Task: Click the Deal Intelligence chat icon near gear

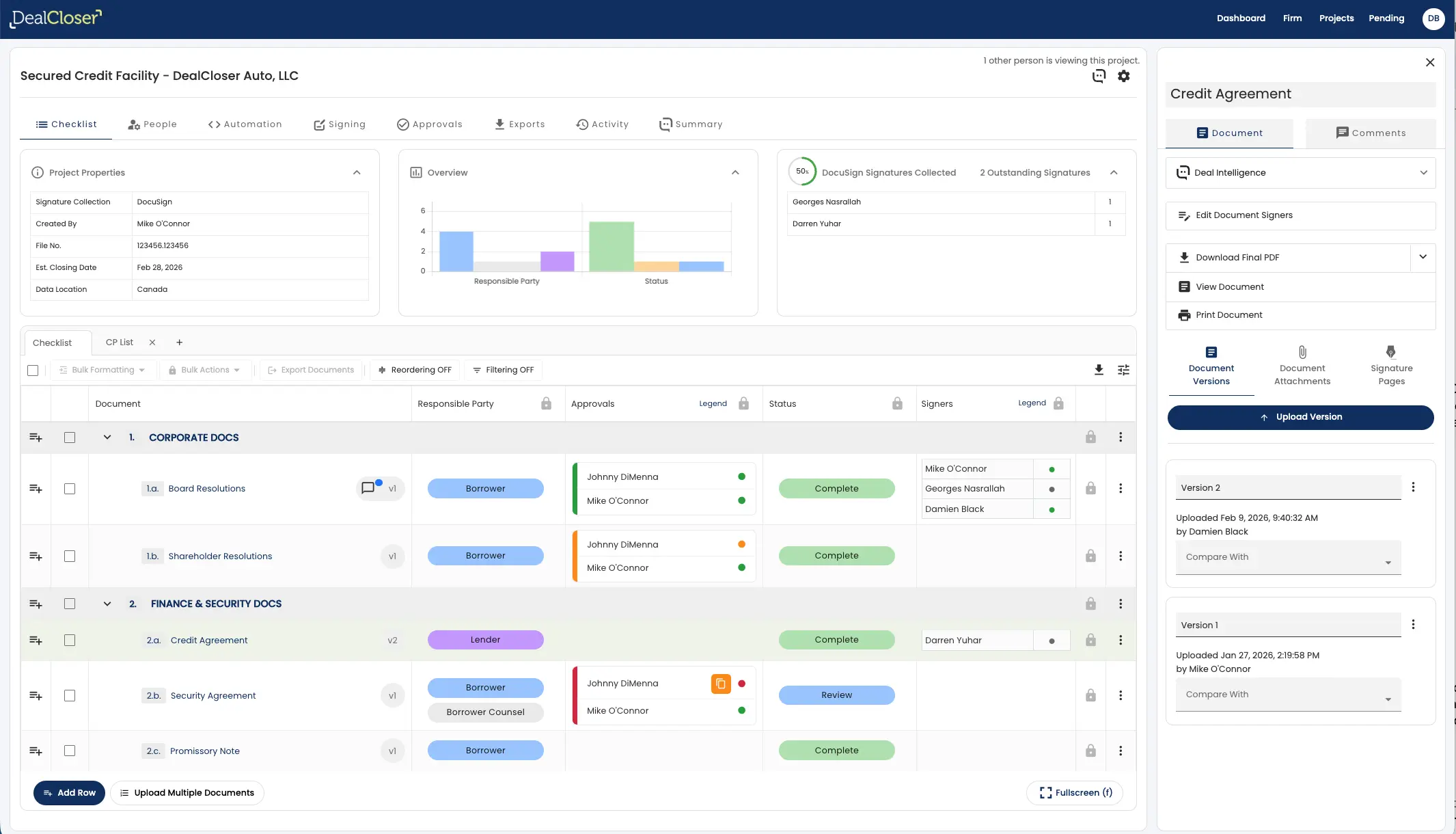Action: click(1099, 76)
